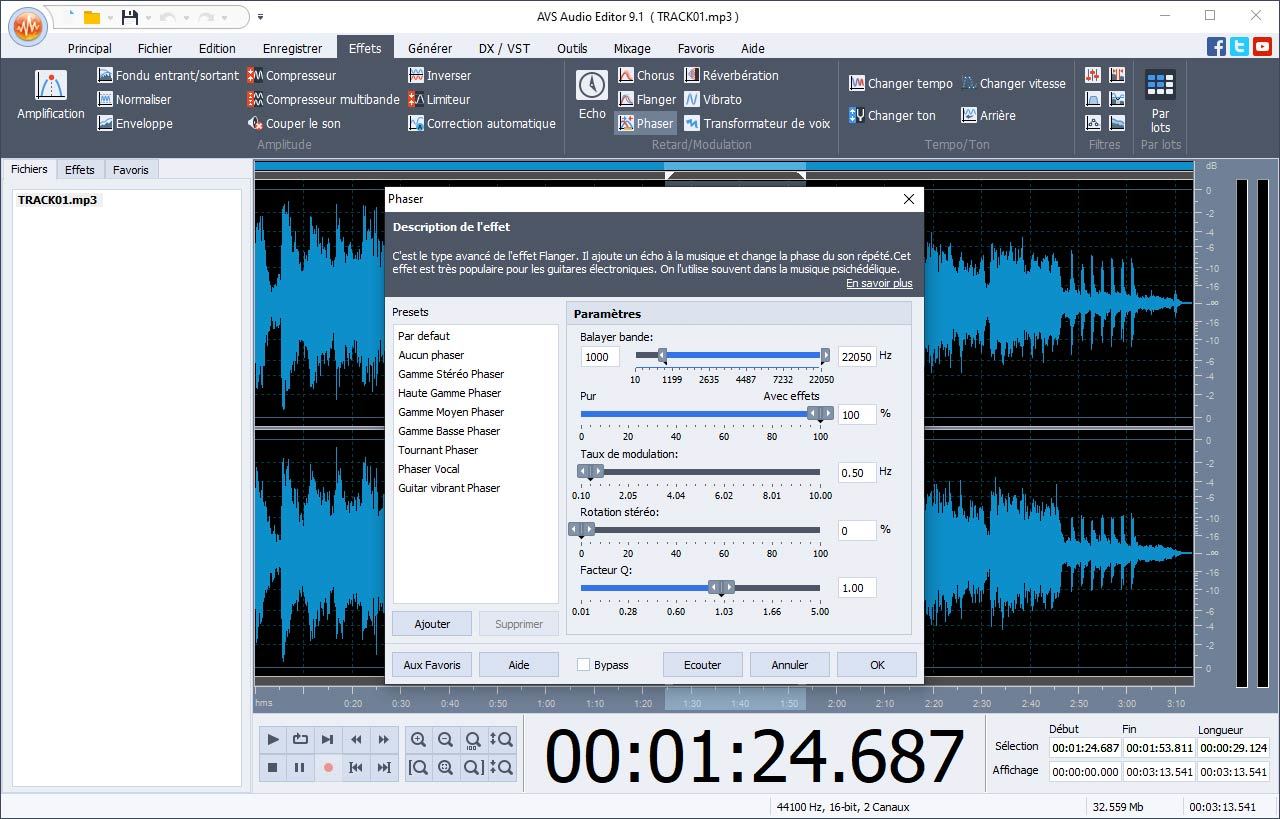This screenshot has height=819, width=1280.
Task: Click the Stop playback button
Action: click(x=274, y=768)
